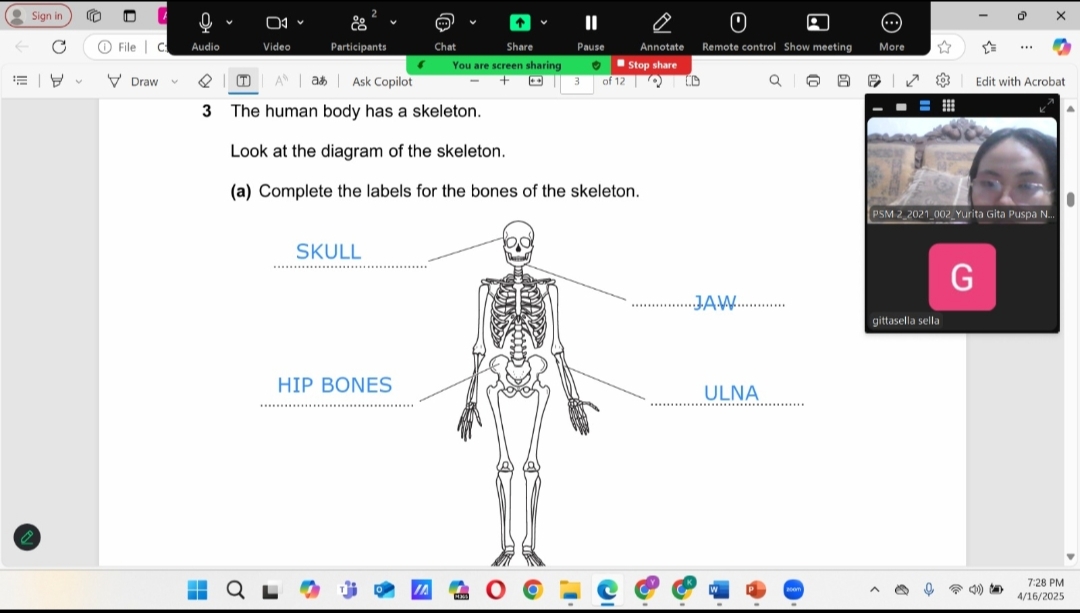Image resolution: width=1080 pixels, height=613 pixels.
Task: Select the PDF highlight tool
Action: (57, 81)
